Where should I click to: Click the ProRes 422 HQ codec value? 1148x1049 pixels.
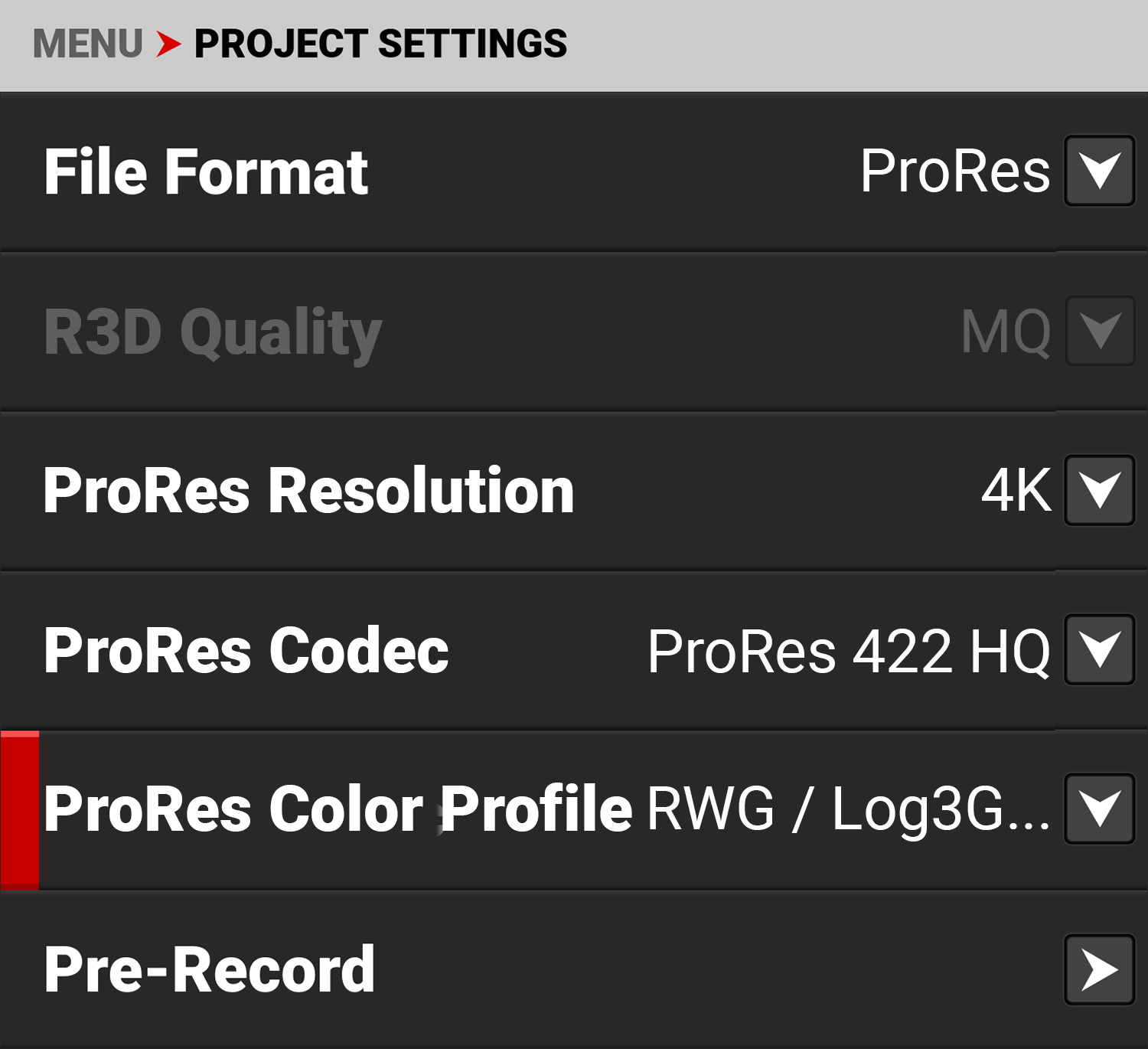849,651
